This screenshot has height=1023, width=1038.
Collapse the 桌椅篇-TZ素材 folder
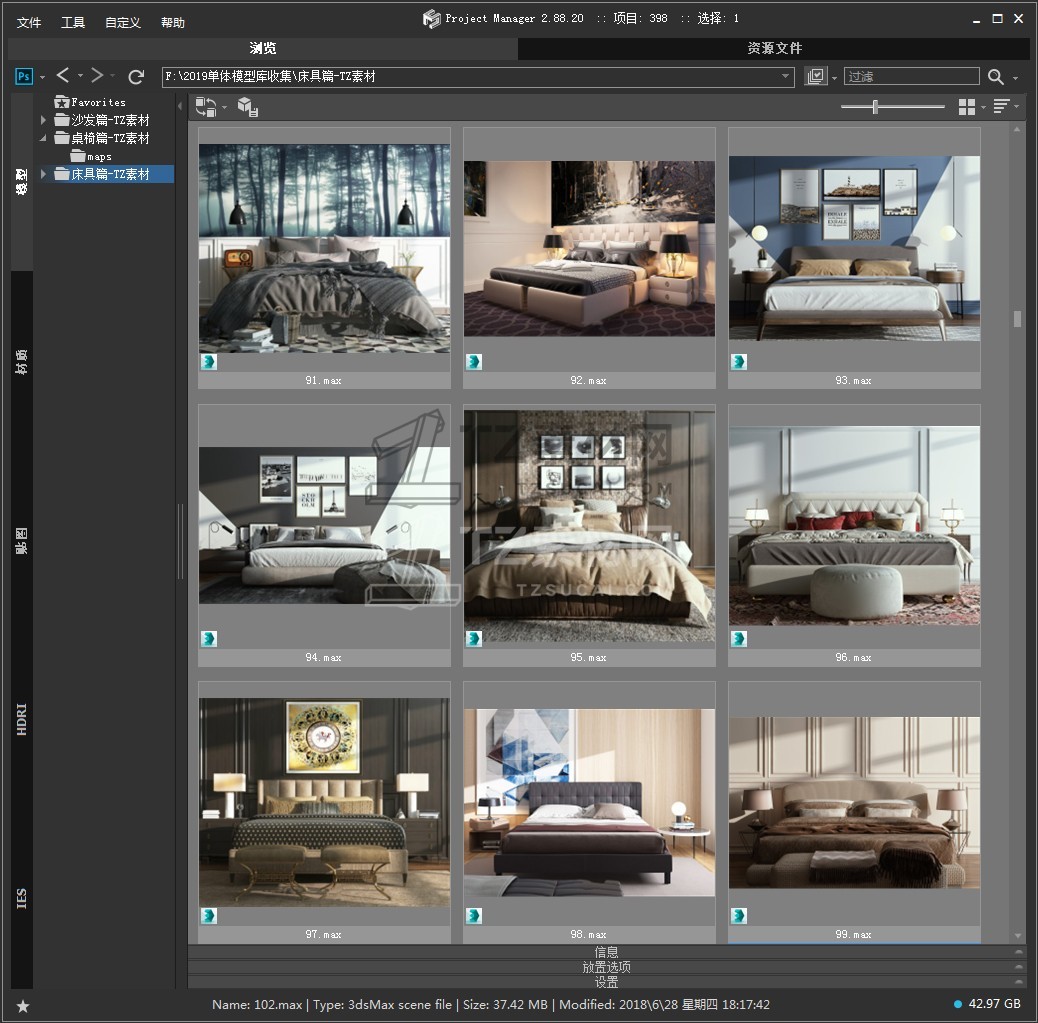tap(43, 138)
